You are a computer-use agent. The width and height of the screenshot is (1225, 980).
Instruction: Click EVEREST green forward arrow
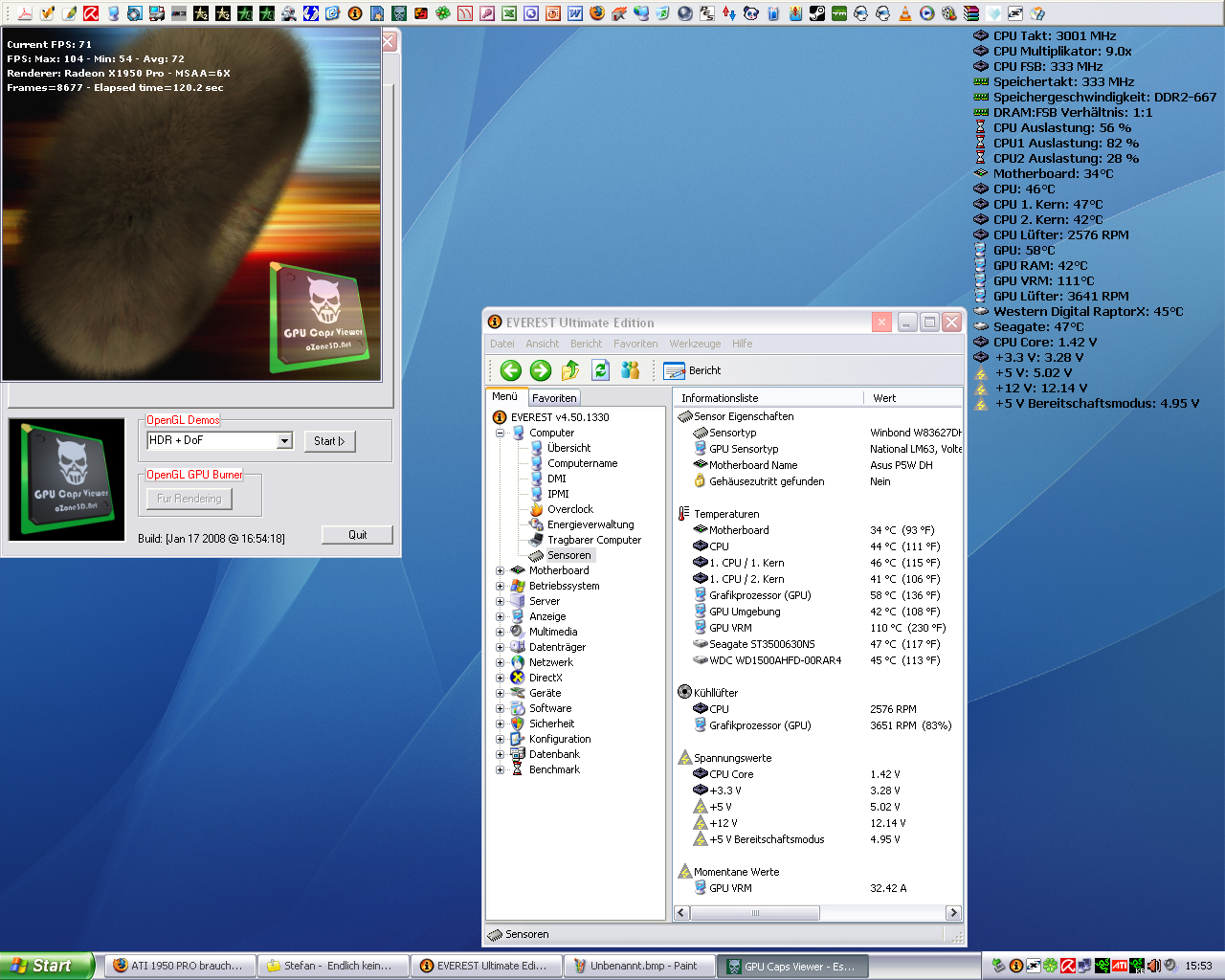tap(540, 370)
